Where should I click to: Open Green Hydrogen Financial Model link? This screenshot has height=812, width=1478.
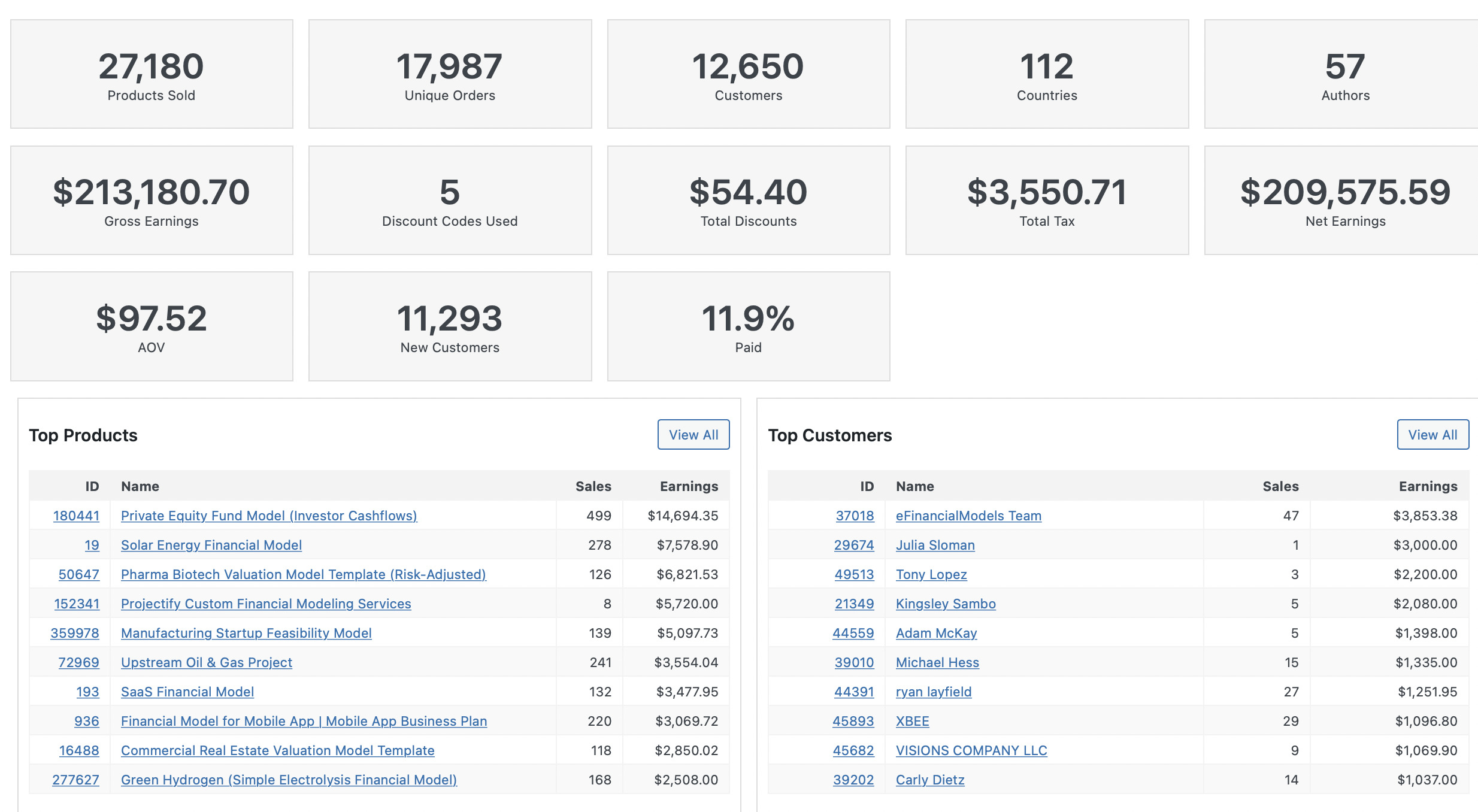tap(288, 780)
